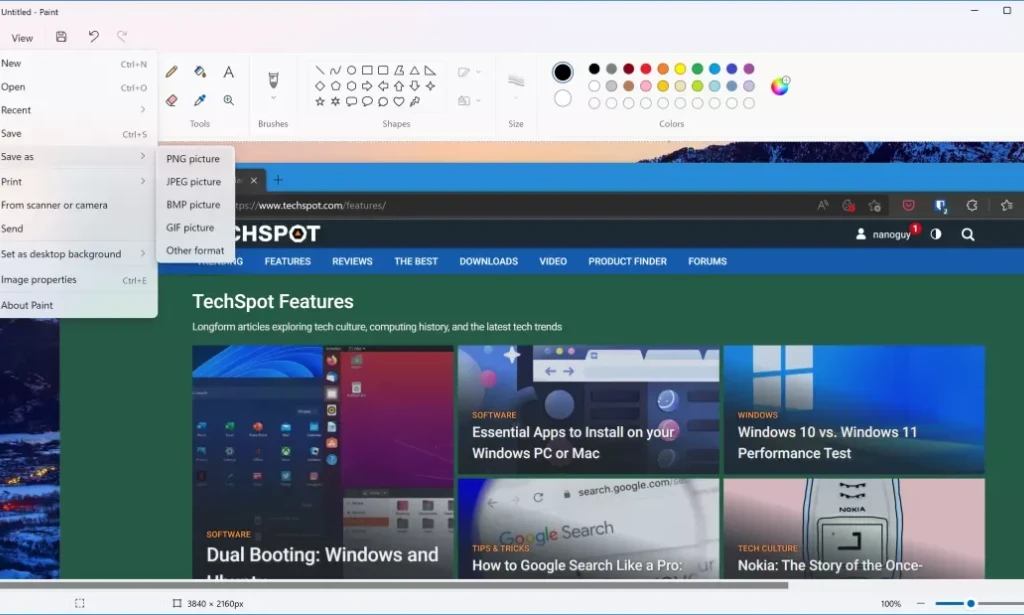Click the Save disk icon
Screen dimensions: 1024x615
click(61, 37)
